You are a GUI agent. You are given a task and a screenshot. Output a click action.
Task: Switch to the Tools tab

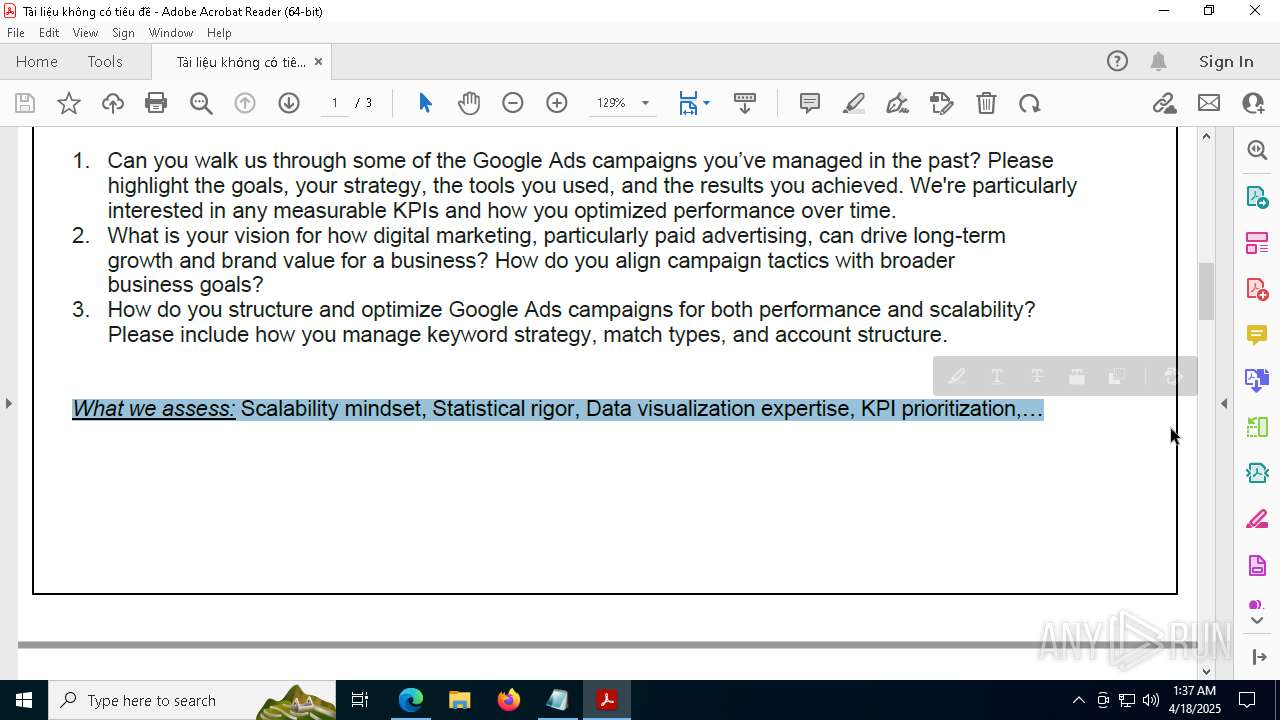105,62
